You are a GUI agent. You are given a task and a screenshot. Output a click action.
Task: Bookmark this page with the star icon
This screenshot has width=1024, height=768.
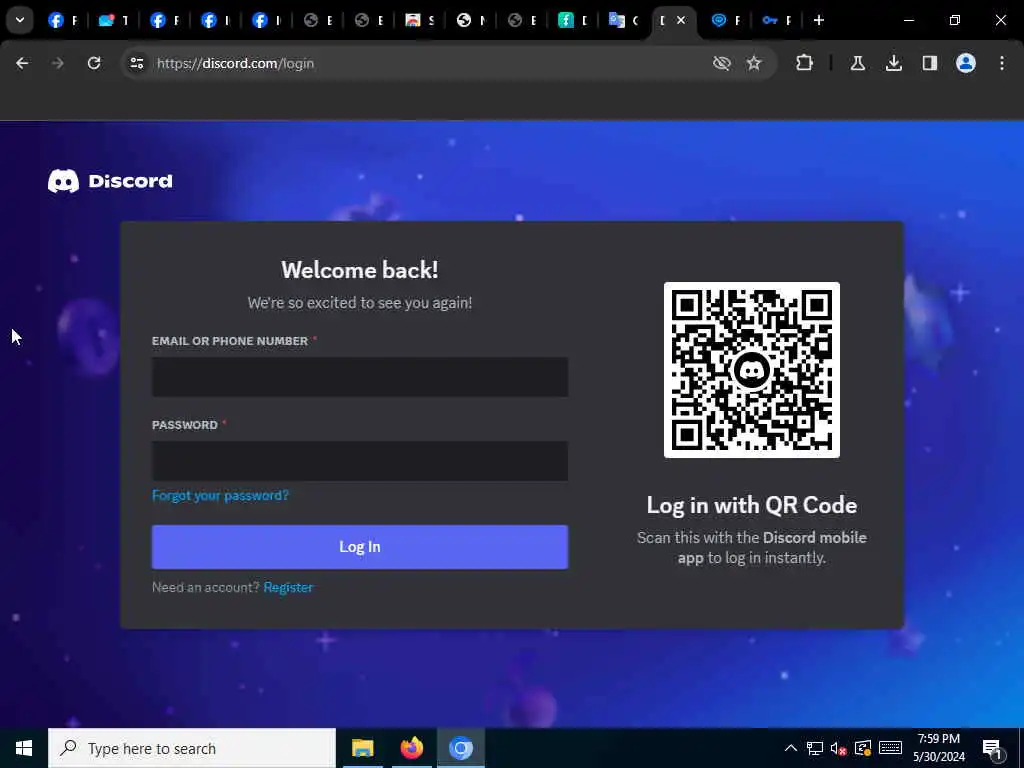tap(754, 63)
